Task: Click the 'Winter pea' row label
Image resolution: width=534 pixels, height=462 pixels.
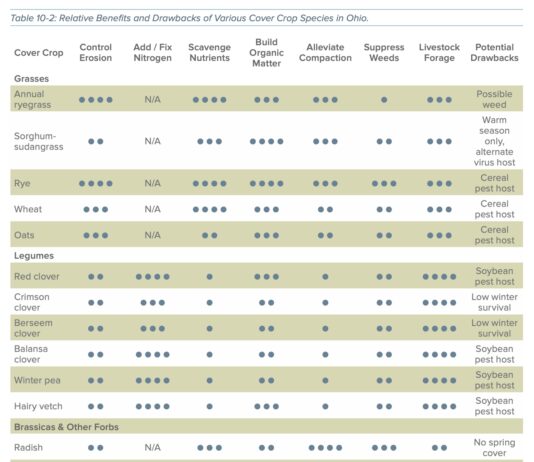Action: (x=37, y=380)
